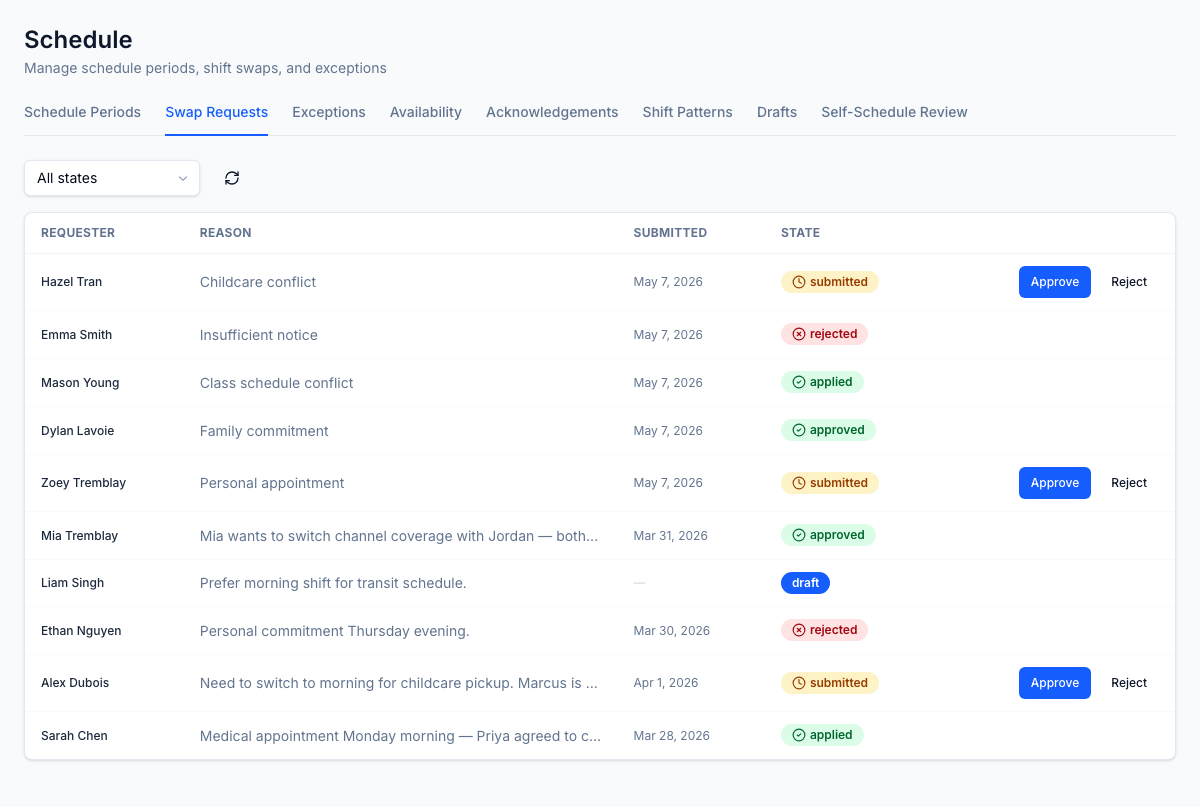
Task: Select requester name Liam Singh
Action: [x=72, y=583]
